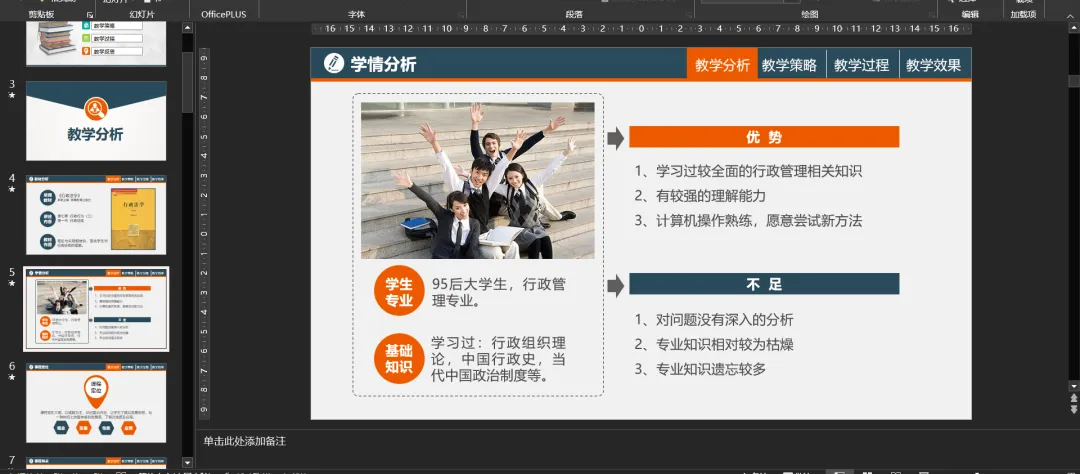
Task: Open the 剪贴板 group dialog launcher
Action: 90,14
